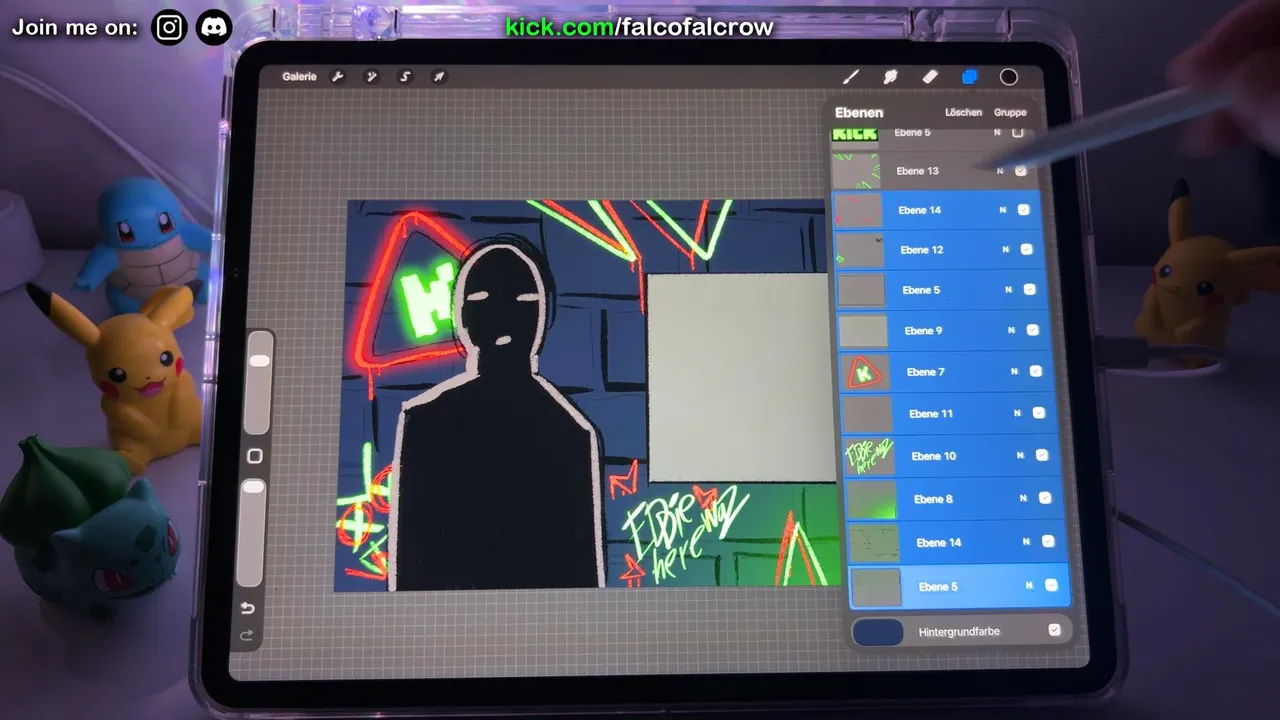Uncheck the Ebene 8 visibility box

click(x=1044, y=498)
